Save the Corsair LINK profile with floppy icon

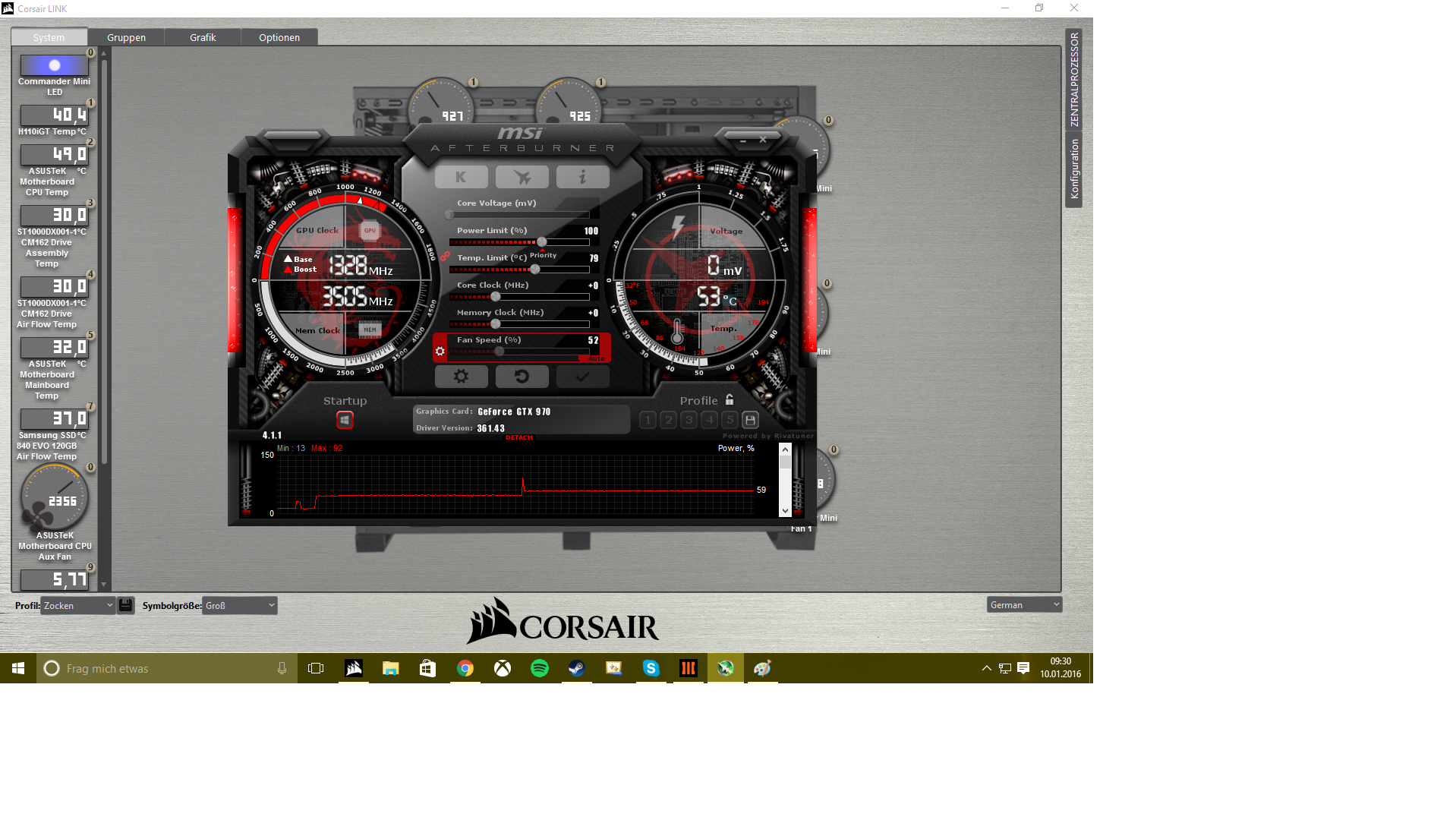pyautogui.click(x=126, y=605)
